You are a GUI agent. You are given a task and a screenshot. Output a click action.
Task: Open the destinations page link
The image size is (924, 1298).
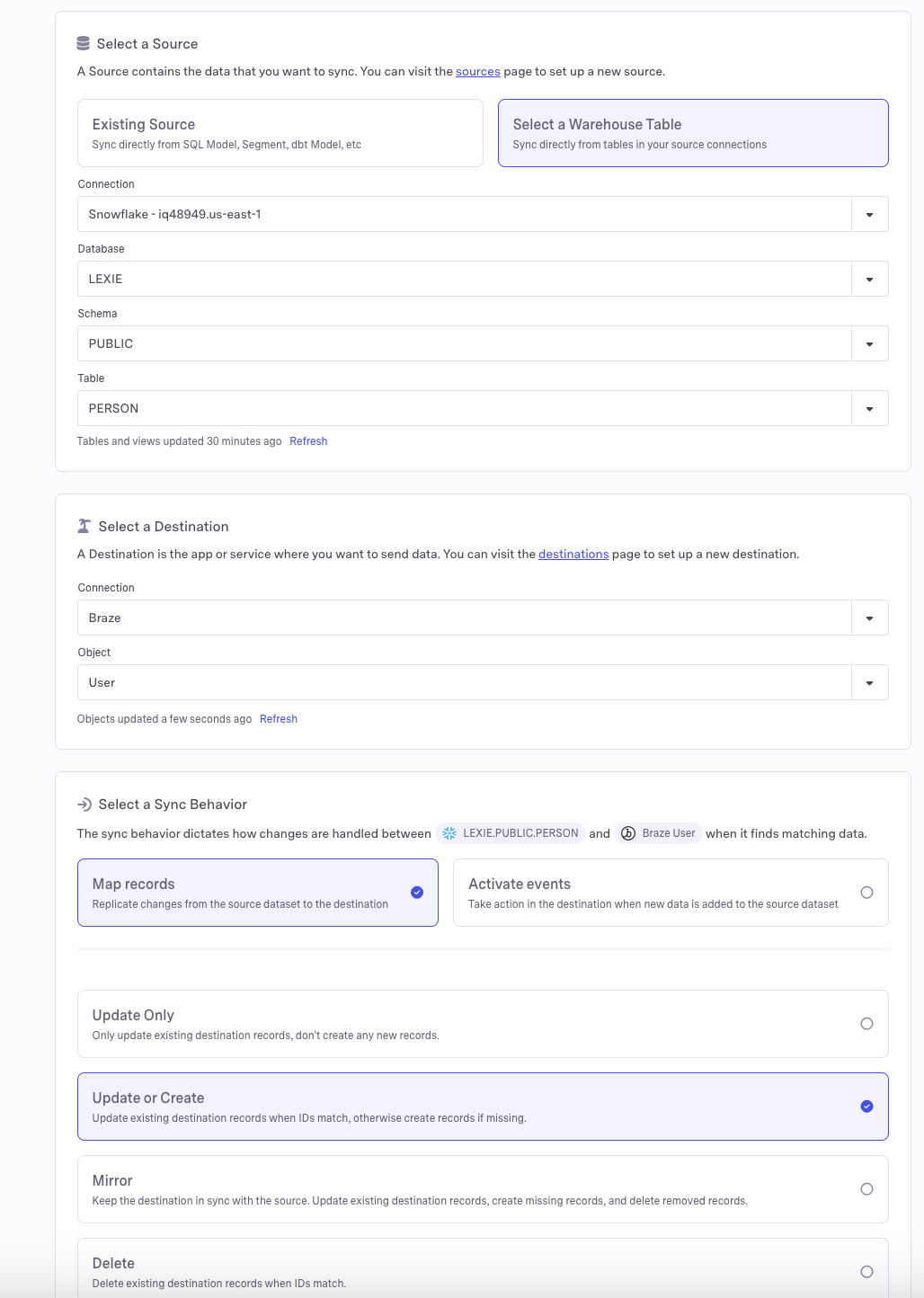click(573, 555)
